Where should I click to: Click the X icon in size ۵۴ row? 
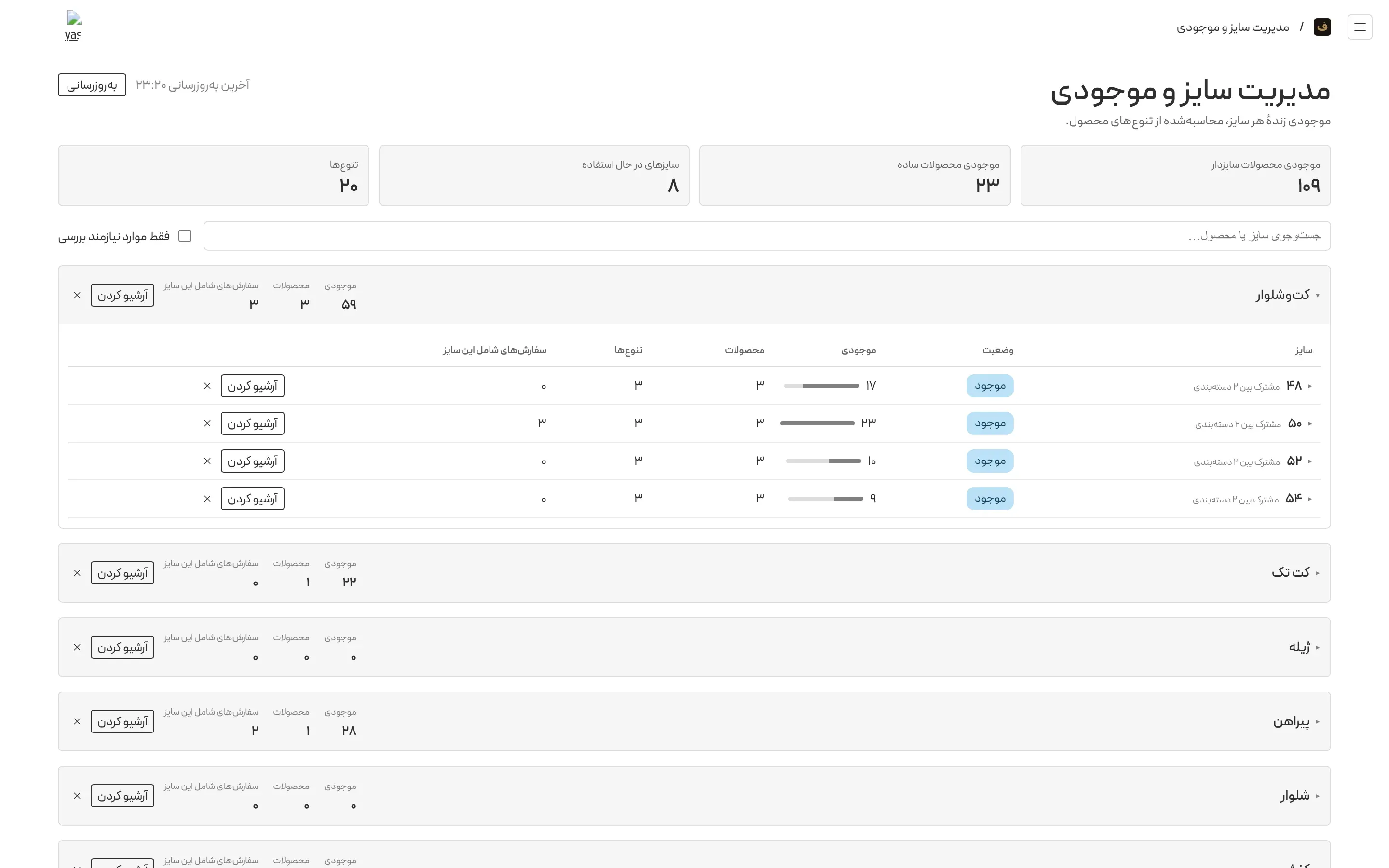click(207, 499)
